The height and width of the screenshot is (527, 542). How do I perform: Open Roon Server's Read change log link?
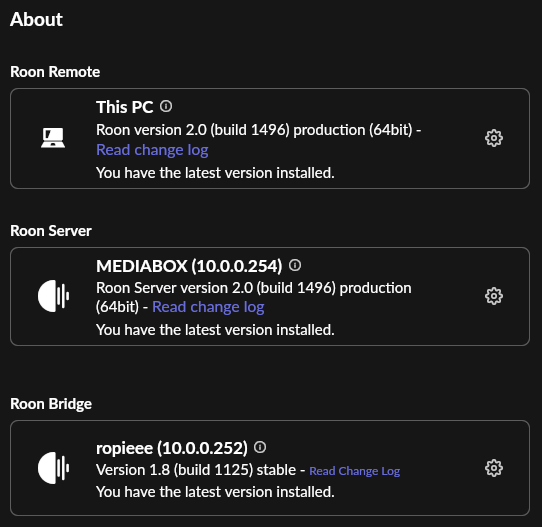tap(208, 307)
